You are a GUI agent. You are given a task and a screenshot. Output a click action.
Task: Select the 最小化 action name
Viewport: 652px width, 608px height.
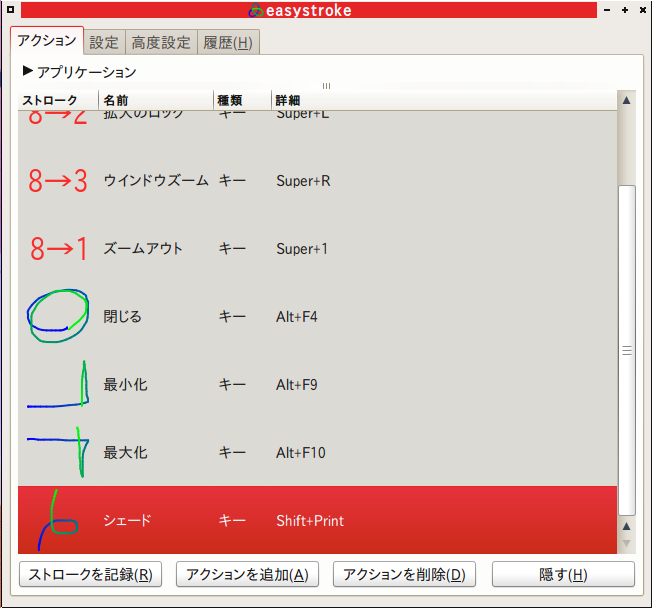click(x=125, y=385)
